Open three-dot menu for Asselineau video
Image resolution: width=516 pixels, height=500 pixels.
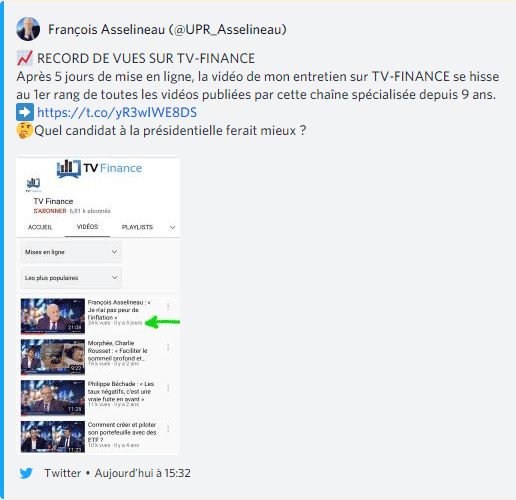pyautogui.click(x=168, y=306)
